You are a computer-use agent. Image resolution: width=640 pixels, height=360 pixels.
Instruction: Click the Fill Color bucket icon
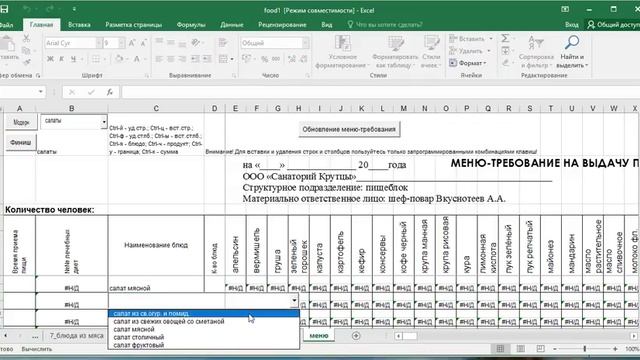coord(119,59)
